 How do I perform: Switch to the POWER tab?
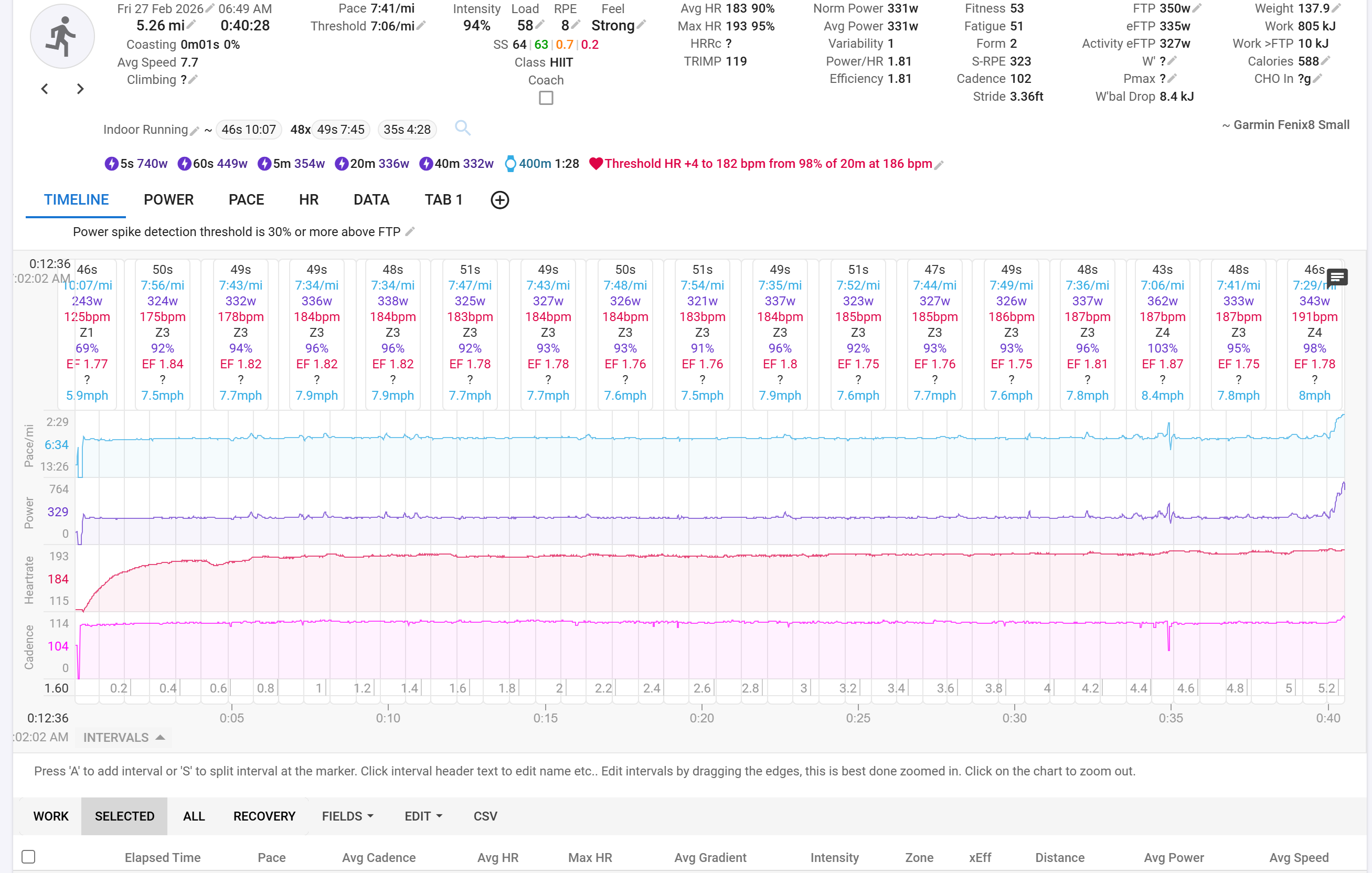coord(168,200)
